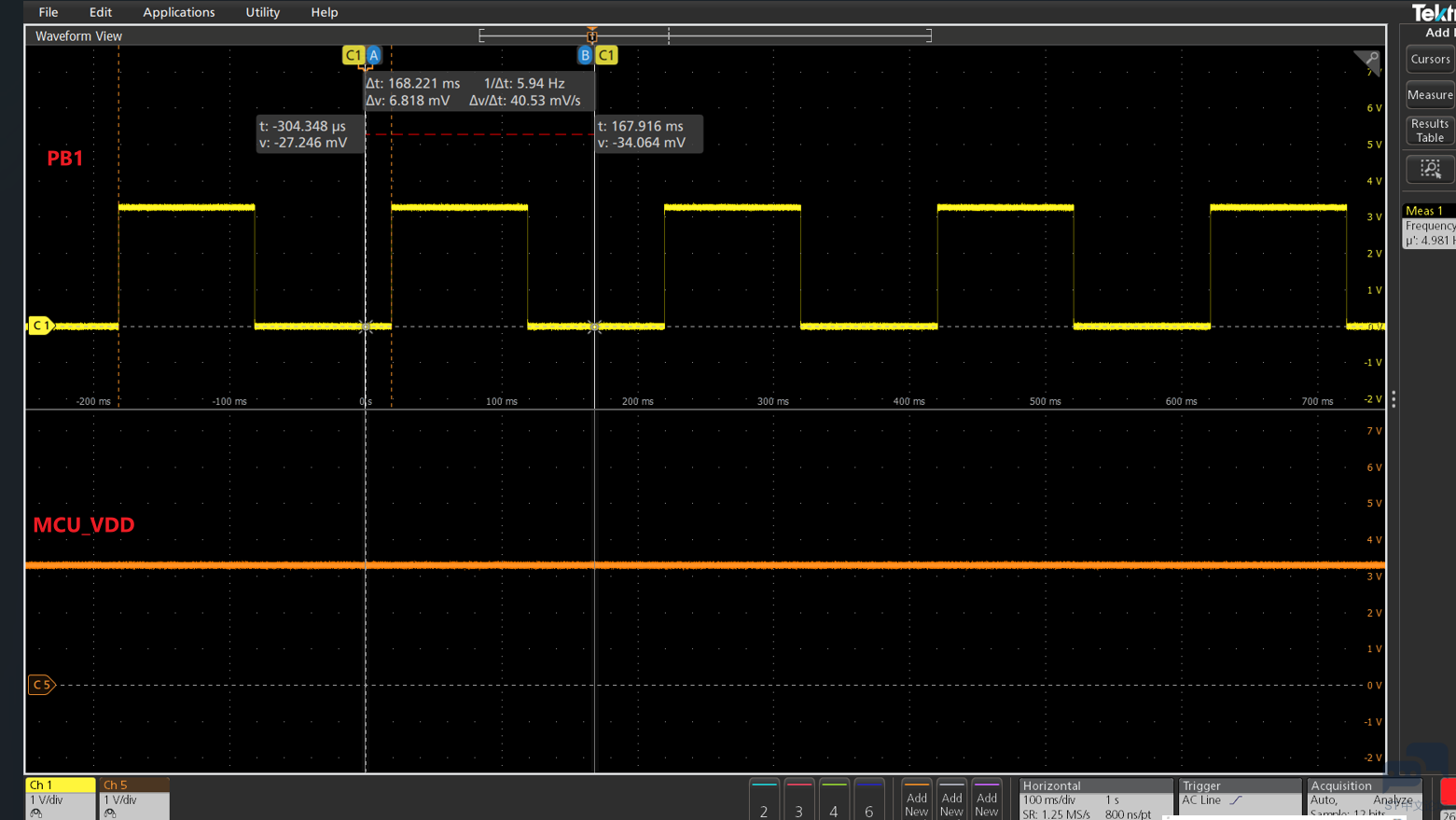Click the C1 label beside cursor B

(606, 55)
